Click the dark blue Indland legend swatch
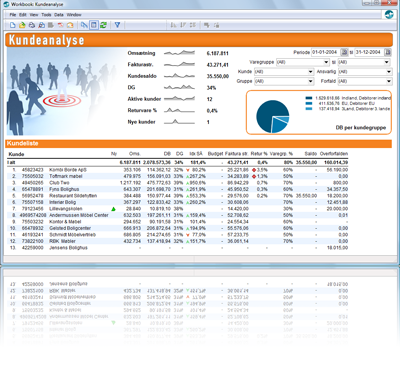 tap(309, 98)
